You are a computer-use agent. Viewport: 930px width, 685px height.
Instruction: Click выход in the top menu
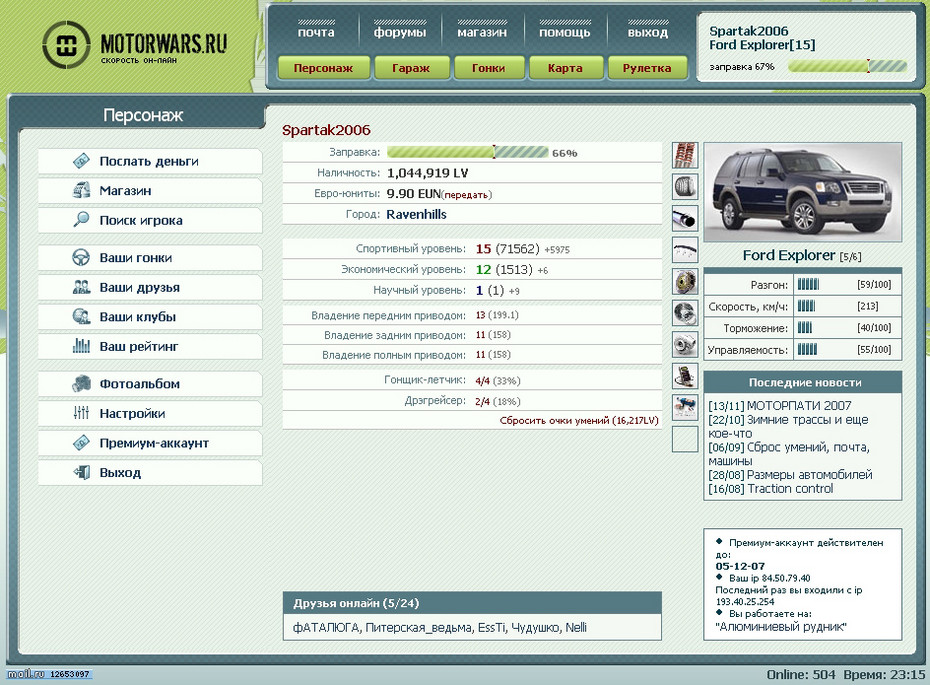pyautogui.click(x=648, y=32)
